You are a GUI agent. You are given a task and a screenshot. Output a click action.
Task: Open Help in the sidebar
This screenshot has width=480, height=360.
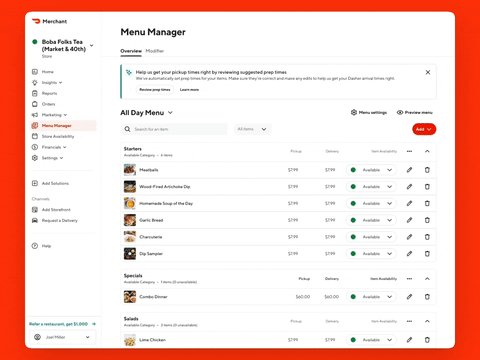[41, 246]
